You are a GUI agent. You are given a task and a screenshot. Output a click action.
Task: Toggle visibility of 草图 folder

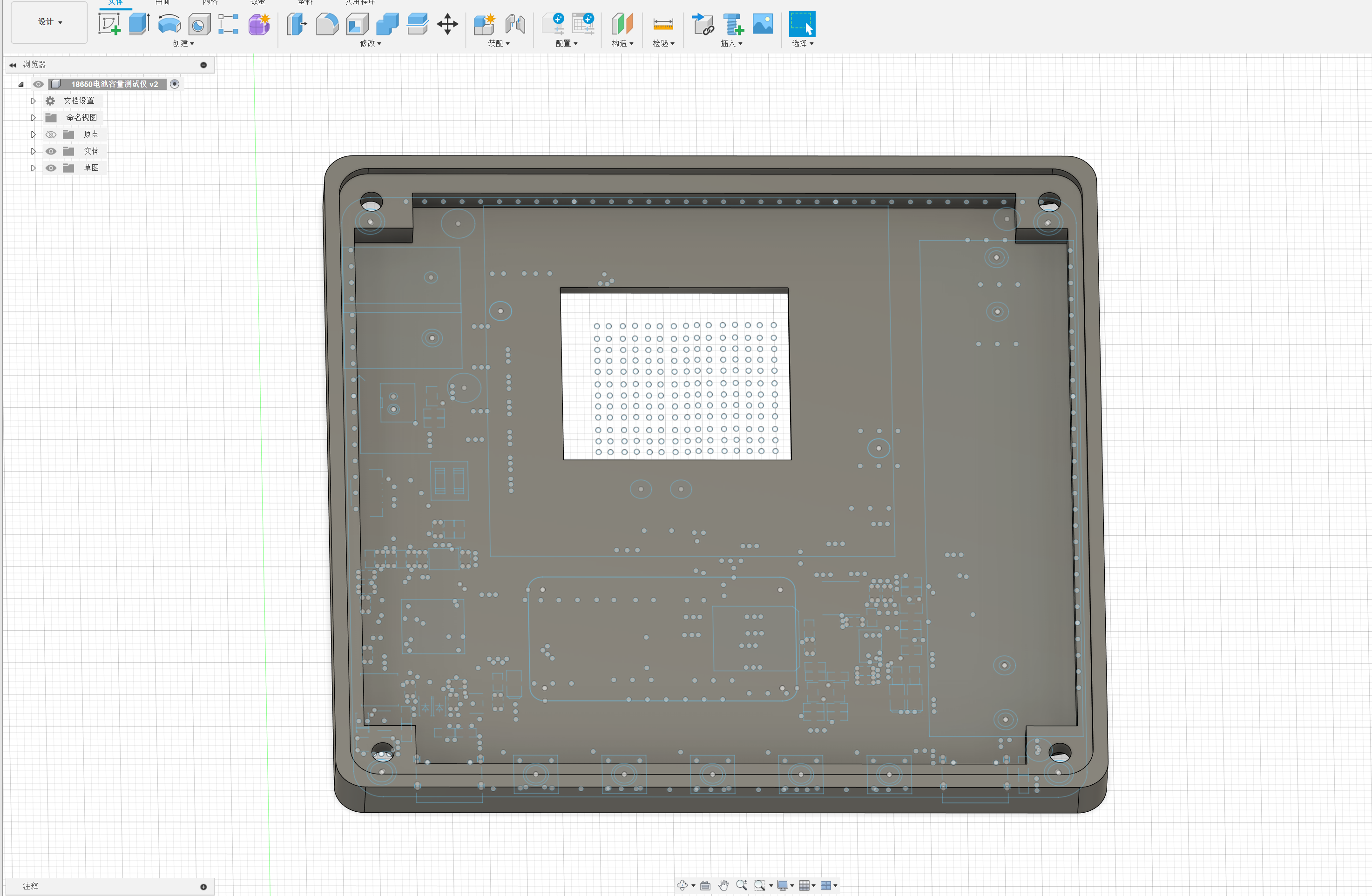point(51,168)
